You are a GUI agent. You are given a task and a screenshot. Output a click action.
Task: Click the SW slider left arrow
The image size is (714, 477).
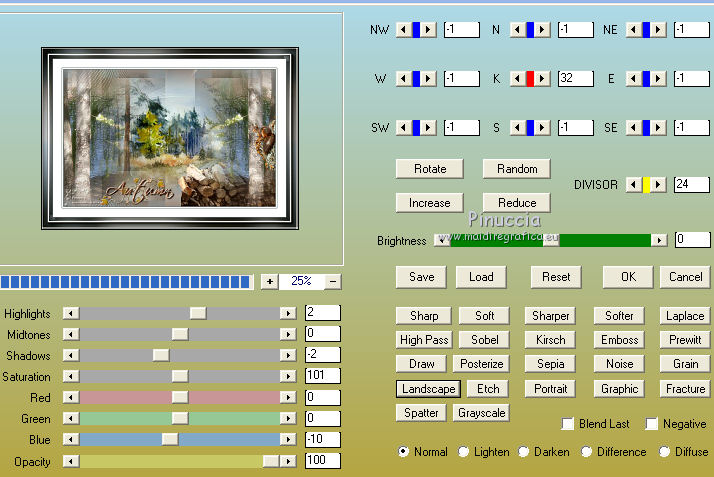click(x=403, y=128)
